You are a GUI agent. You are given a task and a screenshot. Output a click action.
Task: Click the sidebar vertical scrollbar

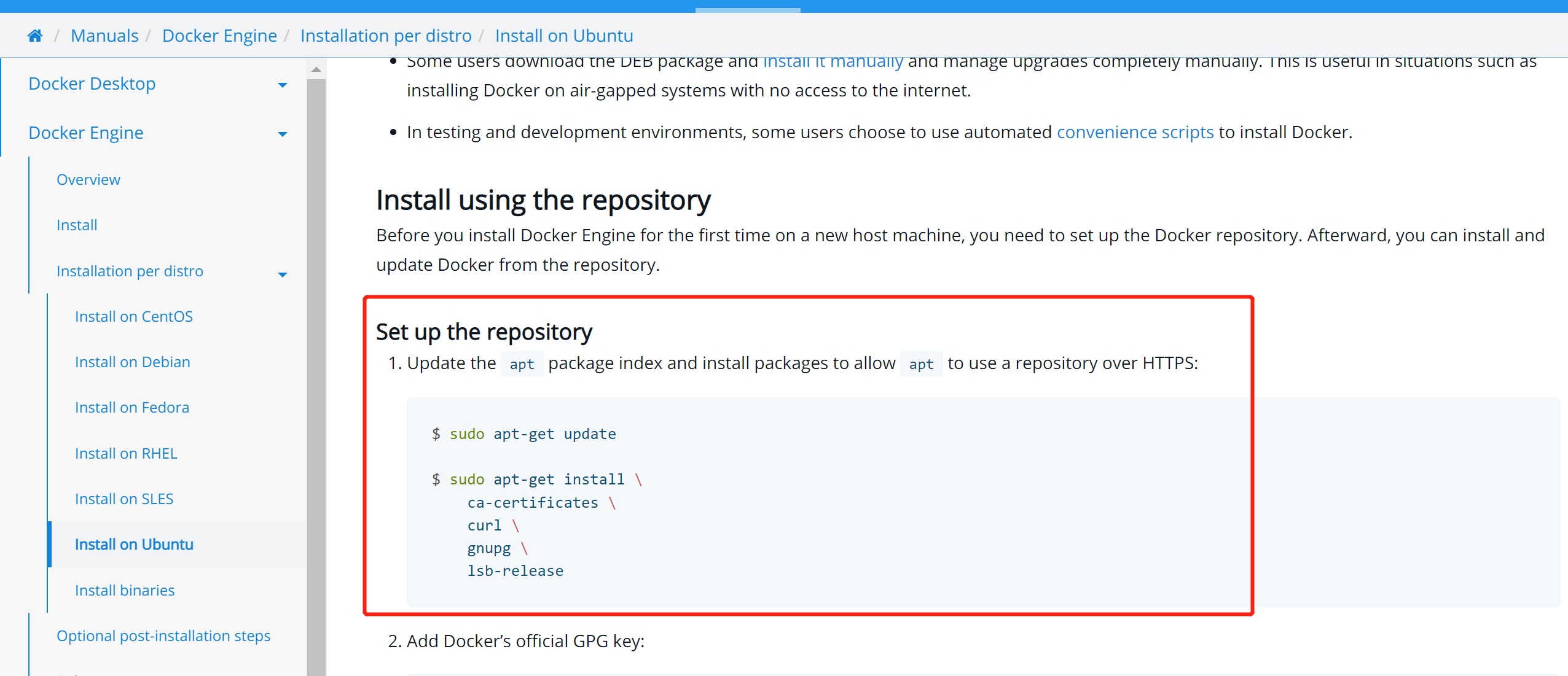pyautogui.click(x=316, y=368)
